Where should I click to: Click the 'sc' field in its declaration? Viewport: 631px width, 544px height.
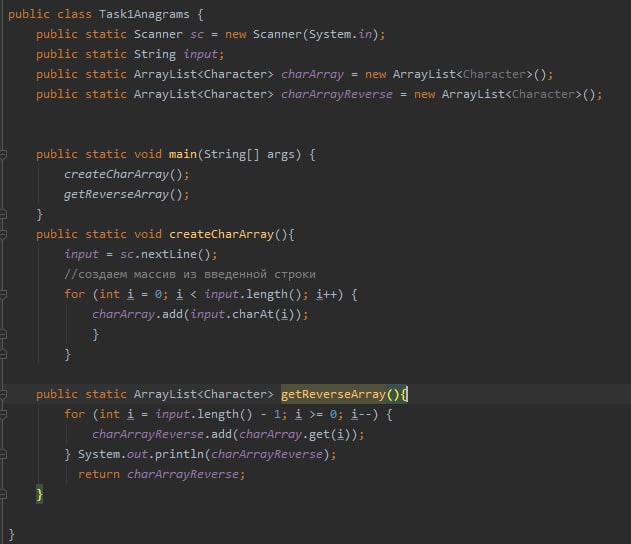coord(197,35)
